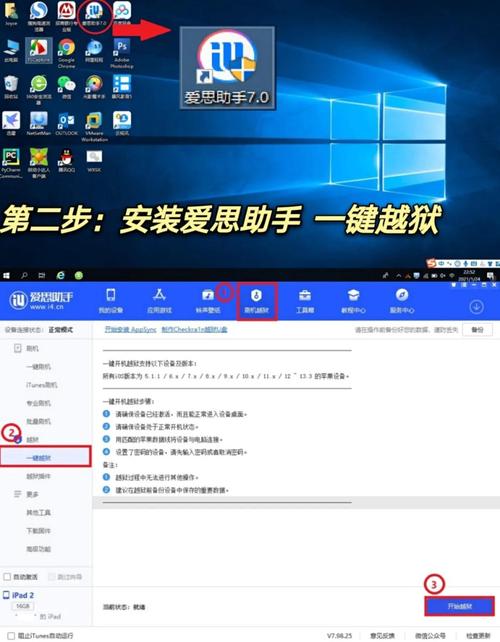
Task: Enable the 自动激活 checkbox
Action: [7, 576]
